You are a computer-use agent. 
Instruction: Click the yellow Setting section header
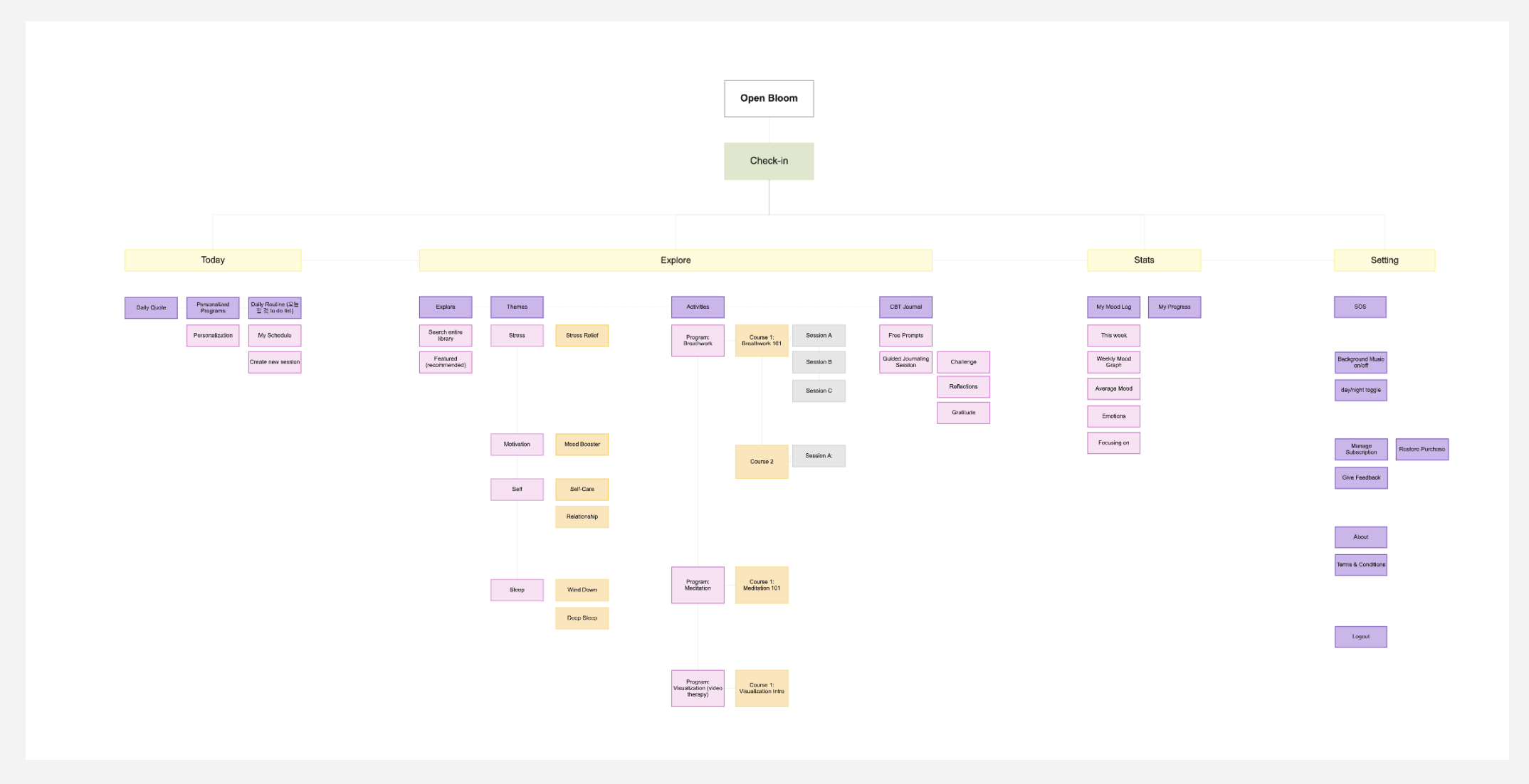pos(1384,260)
